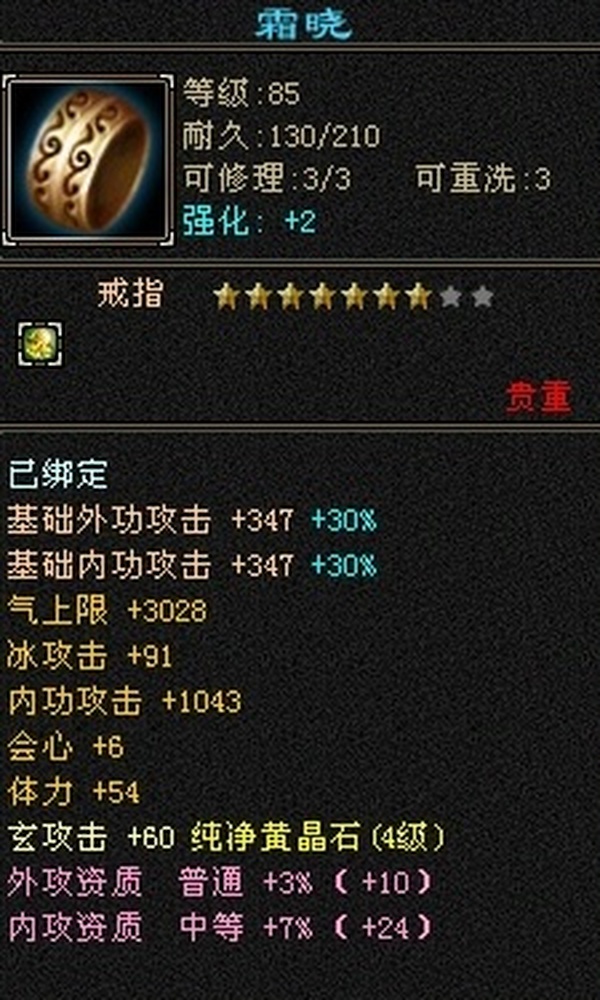Click the 已绑定 bound status text
Image resolution: width=600 pixels, height=1000 pixels.
[x=58, y=475]
